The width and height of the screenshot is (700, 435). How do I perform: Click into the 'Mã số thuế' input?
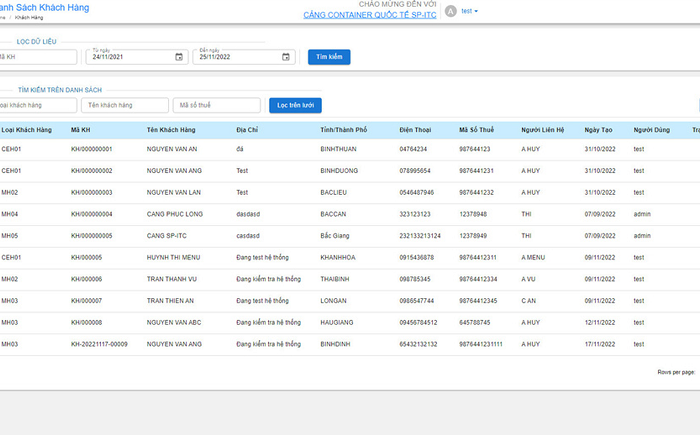tap(217, 105)
